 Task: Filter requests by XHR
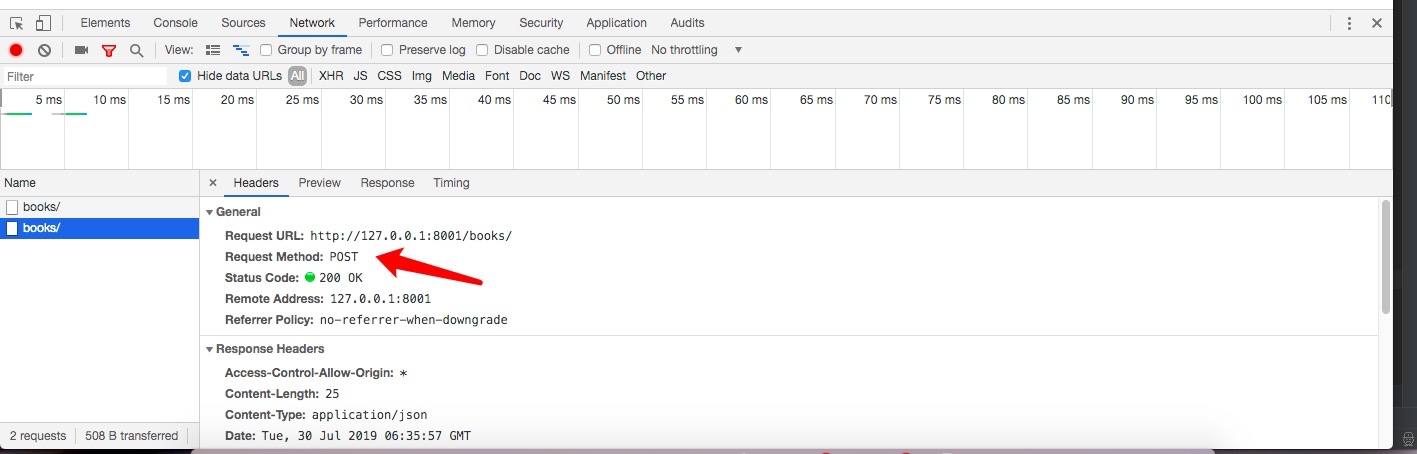(x=331, y=76)
